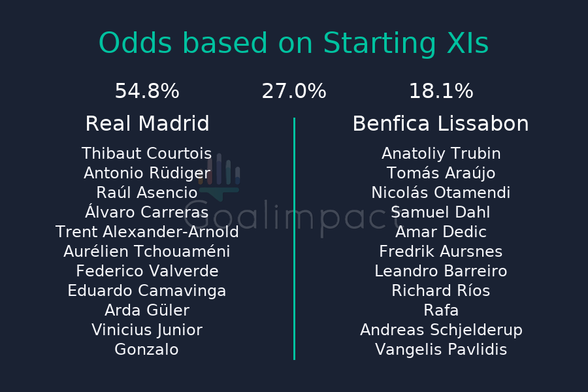The image size is (588, 392).
Task: Select Andreas Schjelderup in the lineup
Action: pos(441,330)
